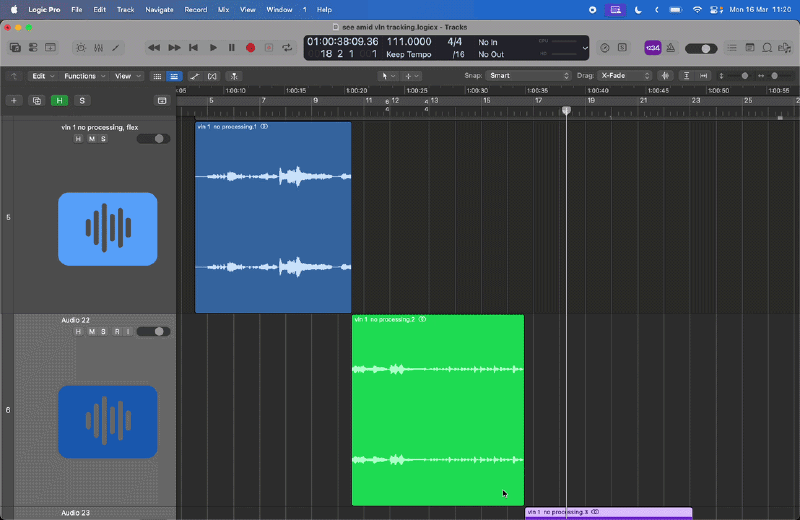Image resolution: width=800 pixels, height=520 pixels.
Task: Select the list view button highlighted blue
Action: (x=174, y=76)
